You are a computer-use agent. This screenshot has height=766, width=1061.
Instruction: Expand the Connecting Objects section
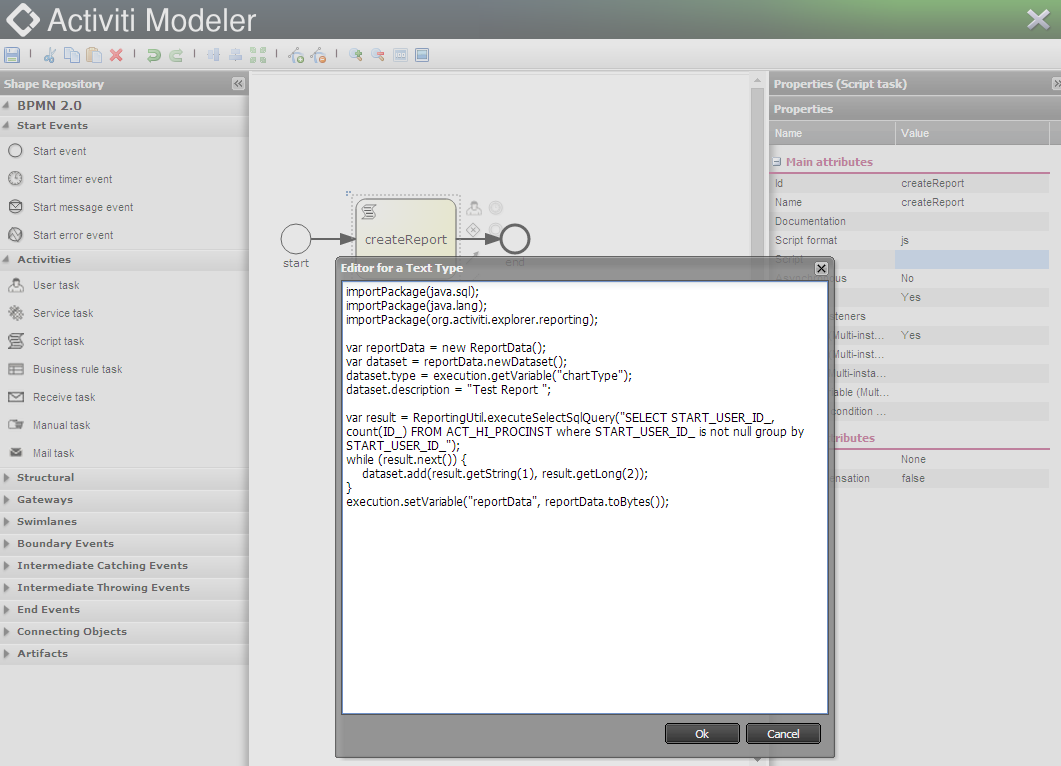pos(6,631)
